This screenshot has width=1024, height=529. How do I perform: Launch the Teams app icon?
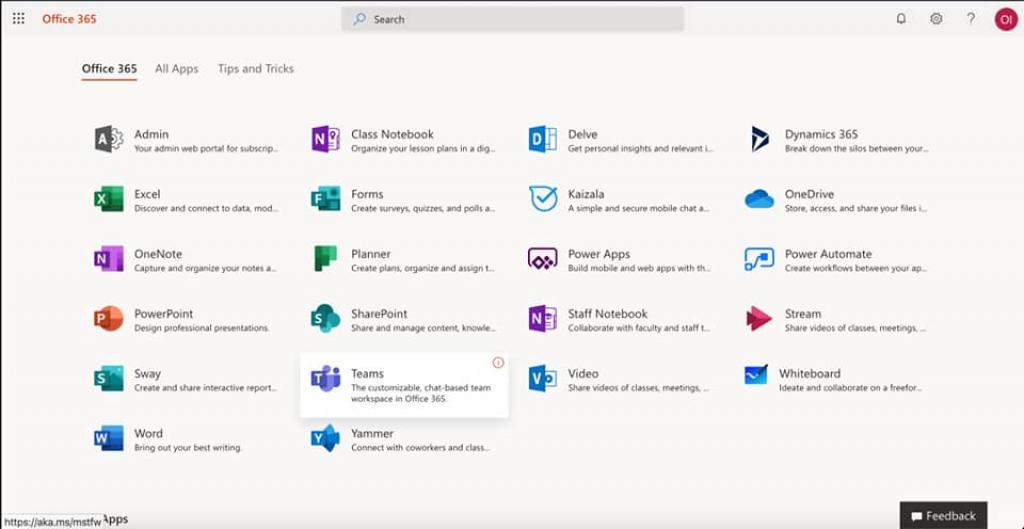coord(325,379)
